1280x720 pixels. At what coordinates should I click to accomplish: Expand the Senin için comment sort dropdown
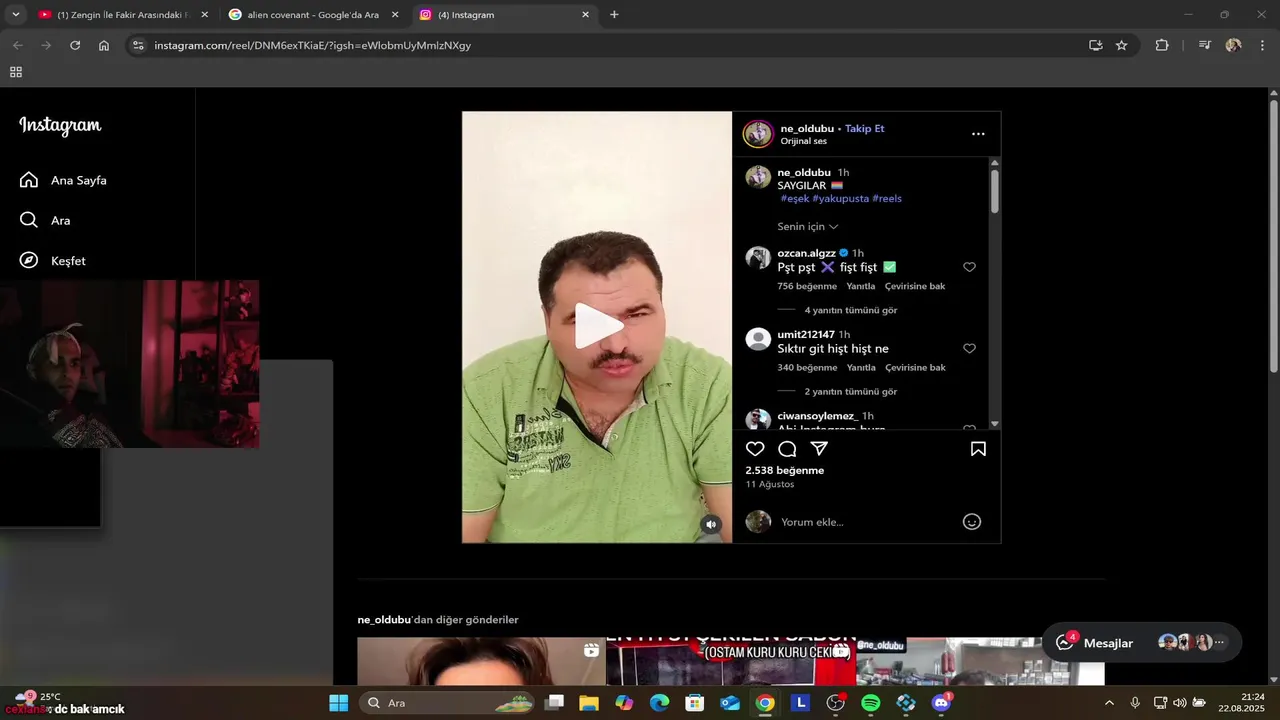808,227
